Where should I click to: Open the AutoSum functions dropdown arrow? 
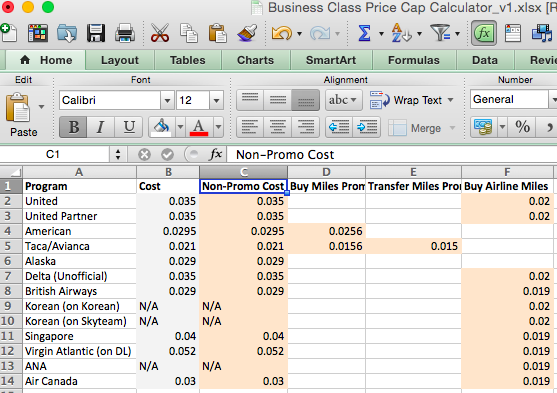[x=381, y=34]
